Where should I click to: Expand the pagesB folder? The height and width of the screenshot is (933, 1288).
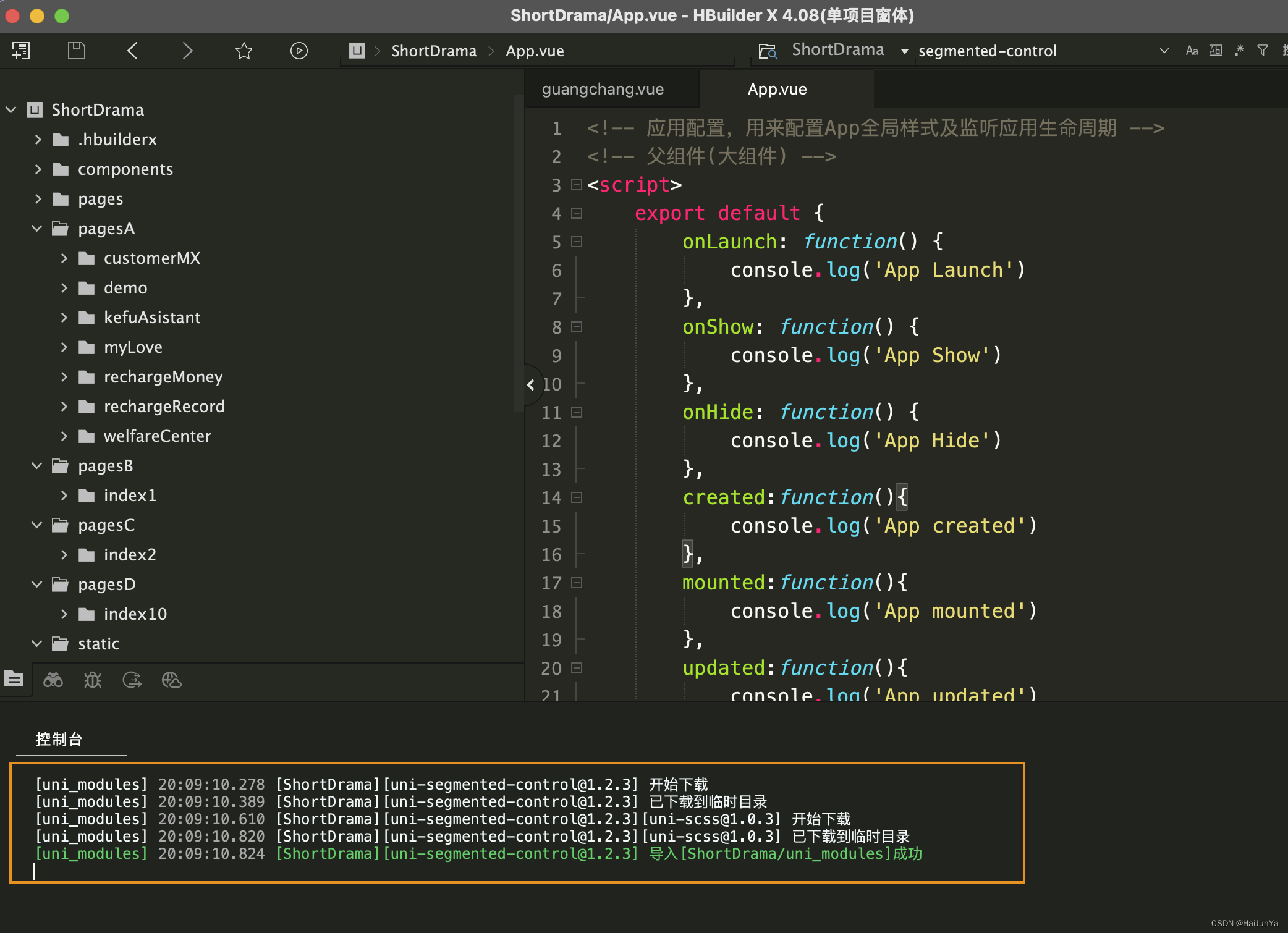37,465
